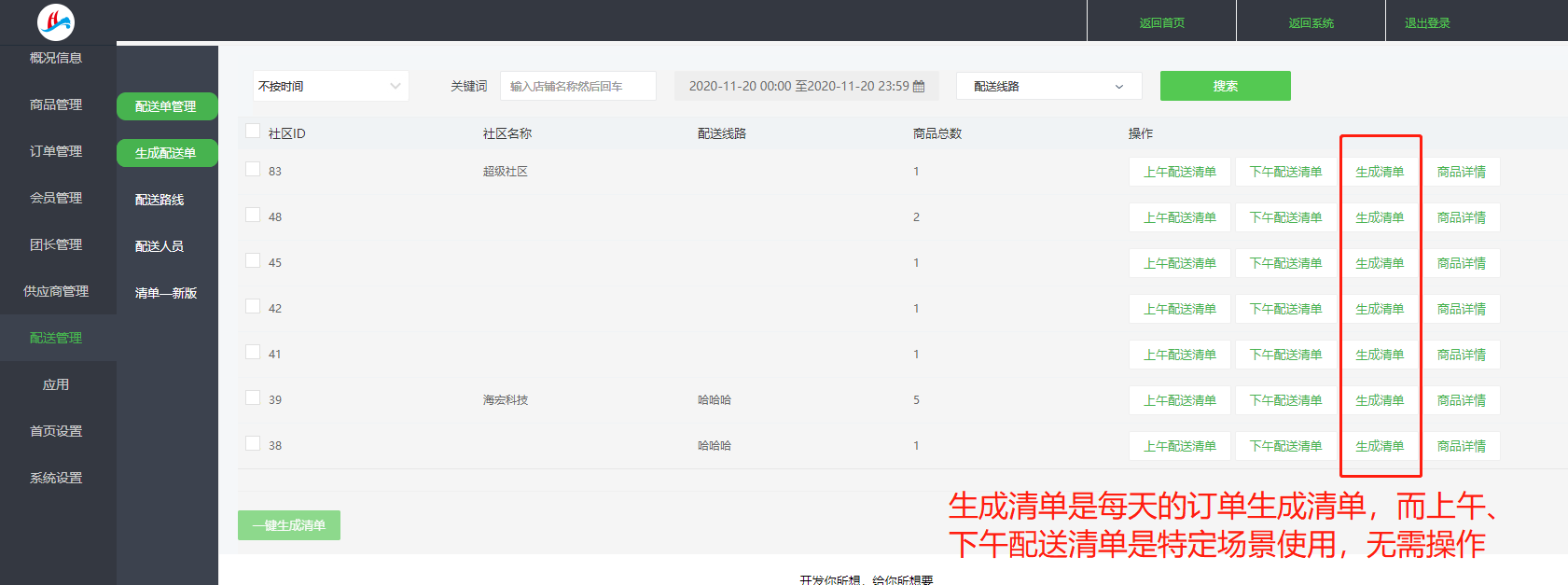Screen dimensions: 1568x585
Task: Click 哈哈哈 route in row 38
Action: coord(715,446)
